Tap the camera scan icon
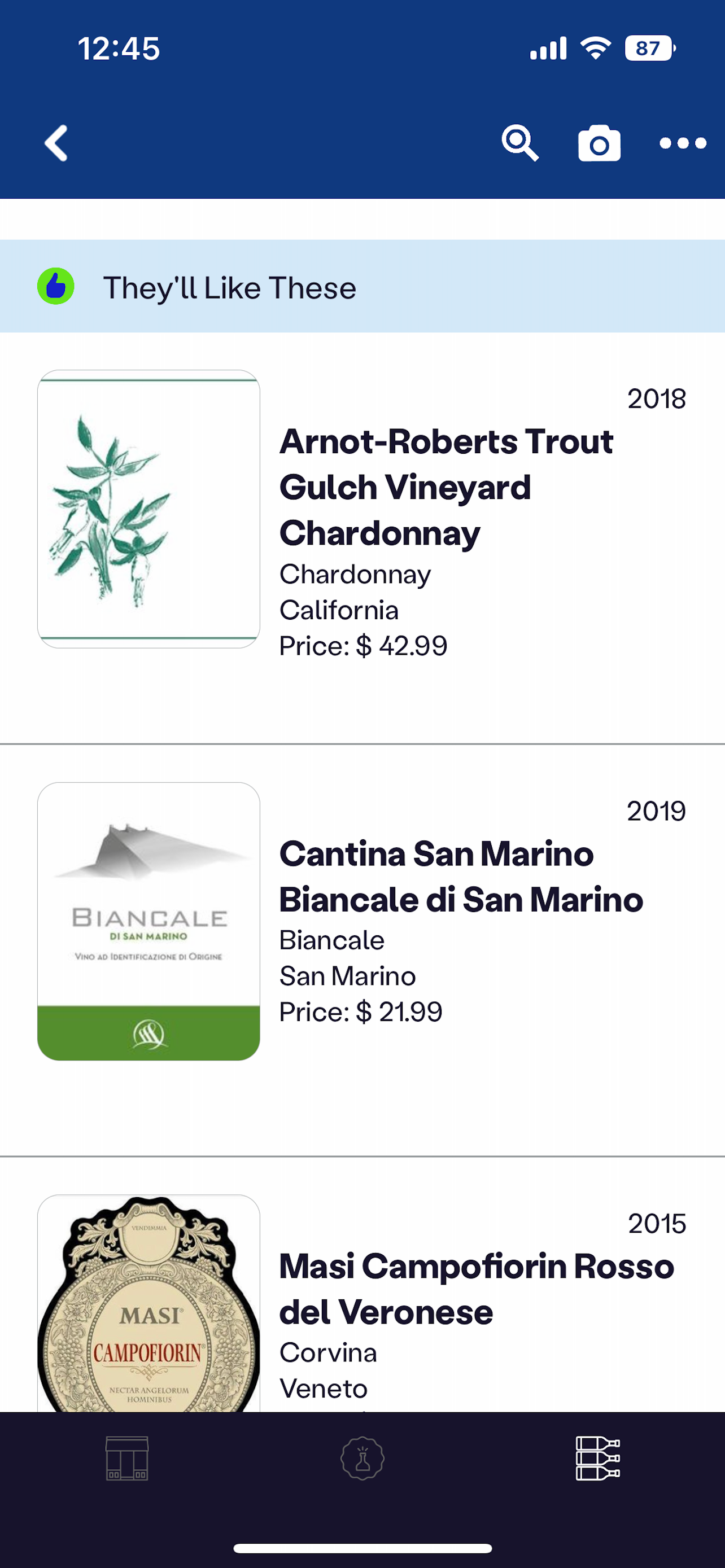The width and height of the screenshot is (725, 1568). [x=599, y=144]
